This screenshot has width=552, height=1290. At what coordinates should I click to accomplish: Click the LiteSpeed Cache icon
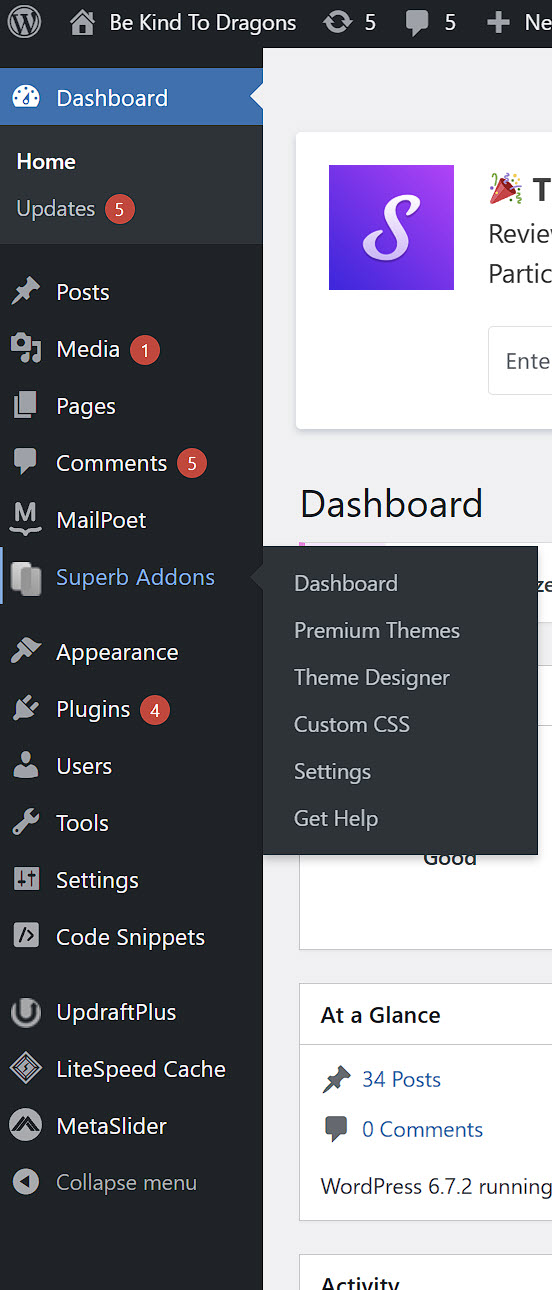point(25,1069)
